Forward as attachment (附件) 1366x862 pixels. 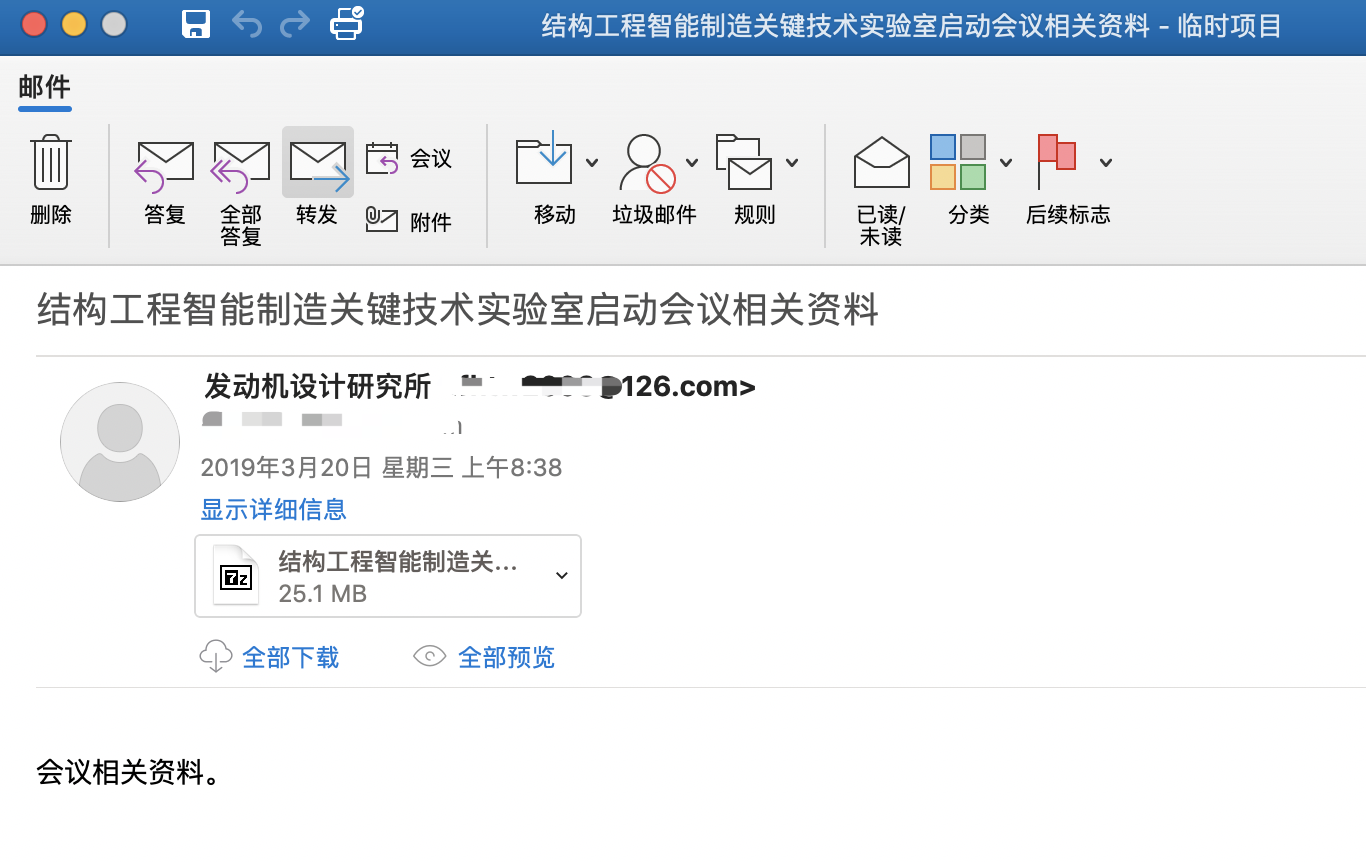click(x=409, y=221)
